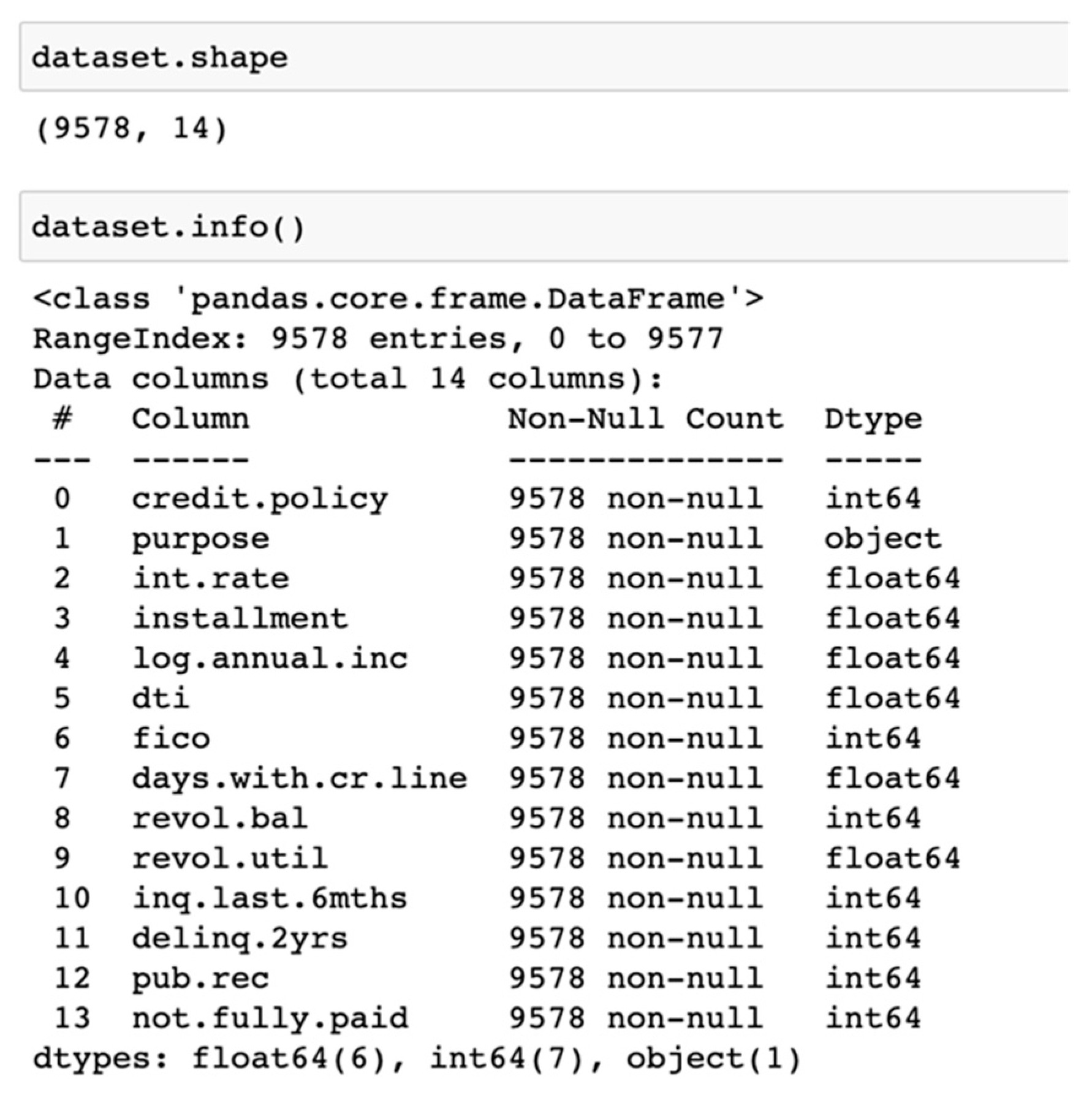Click the installment column name

[x=240, y=618]
